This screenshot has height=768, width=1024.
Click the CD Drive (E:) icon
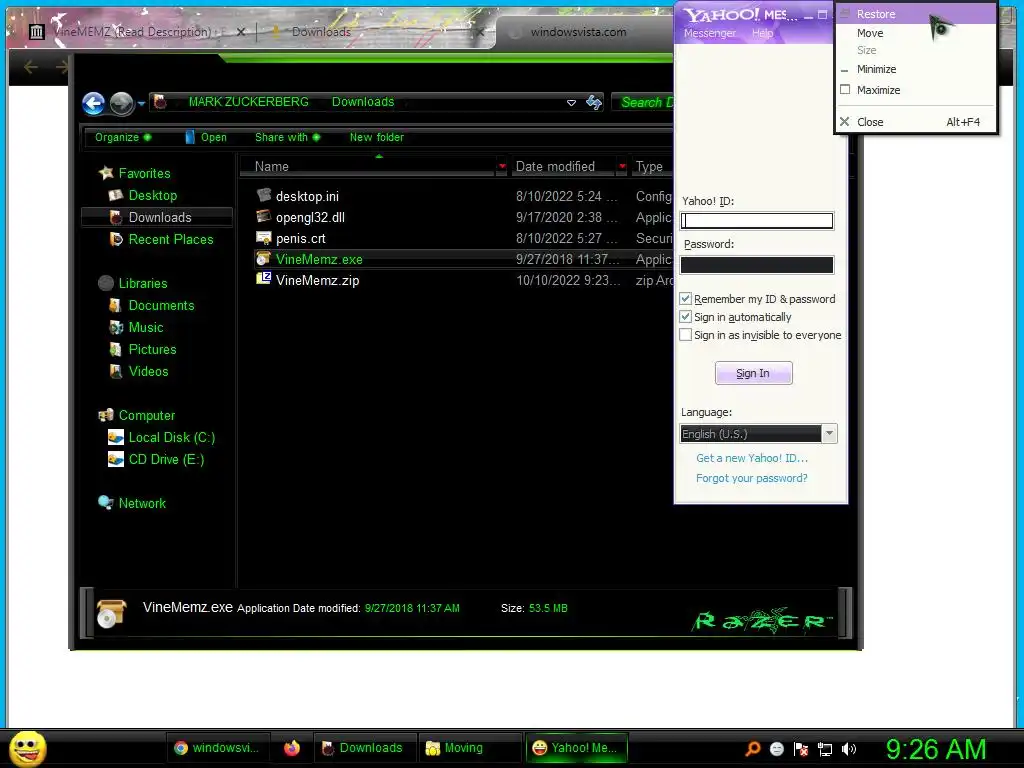tap(116, 459)
